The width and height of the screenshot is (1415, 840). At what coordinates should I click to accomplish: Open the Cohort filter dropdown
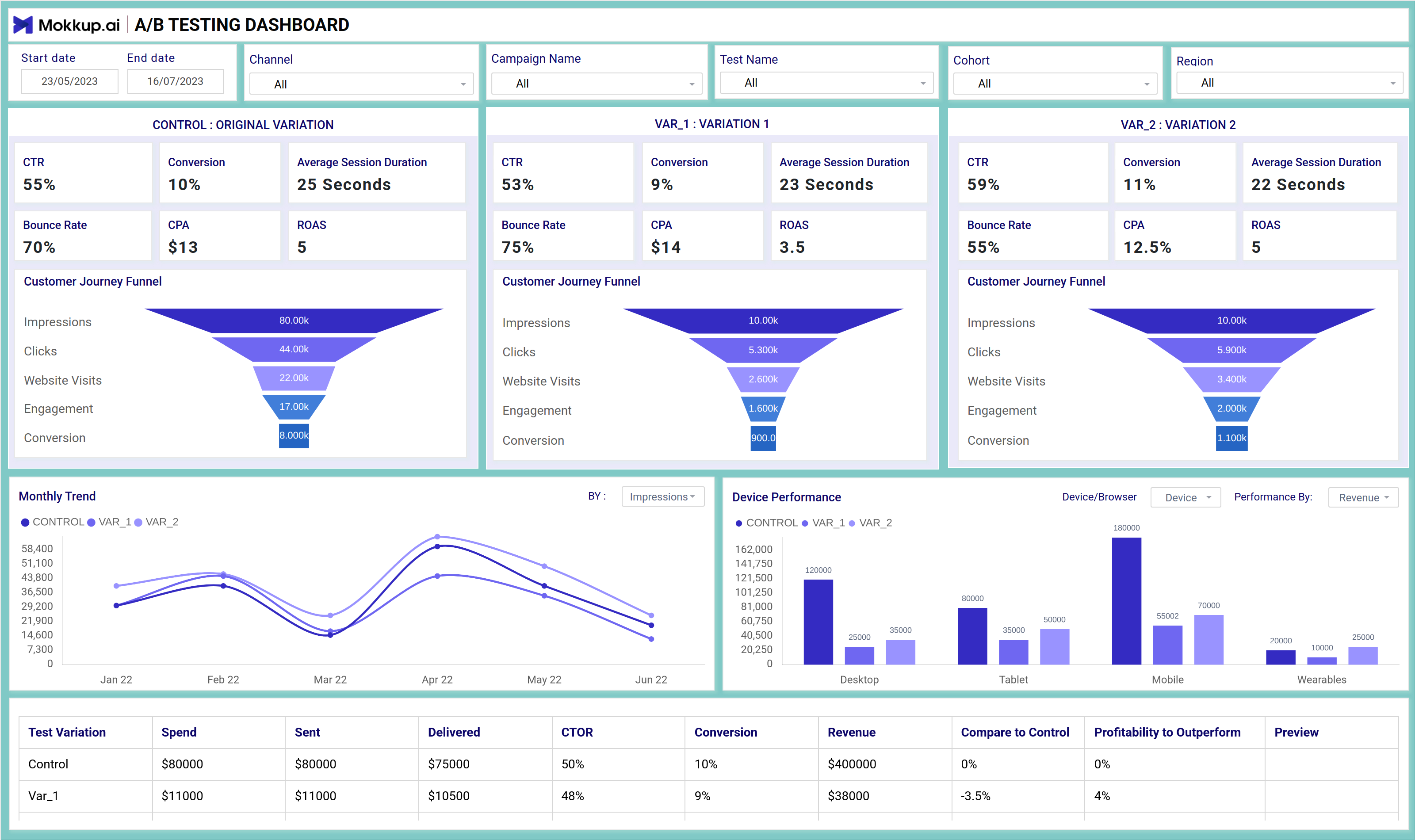pos(1055,83)
